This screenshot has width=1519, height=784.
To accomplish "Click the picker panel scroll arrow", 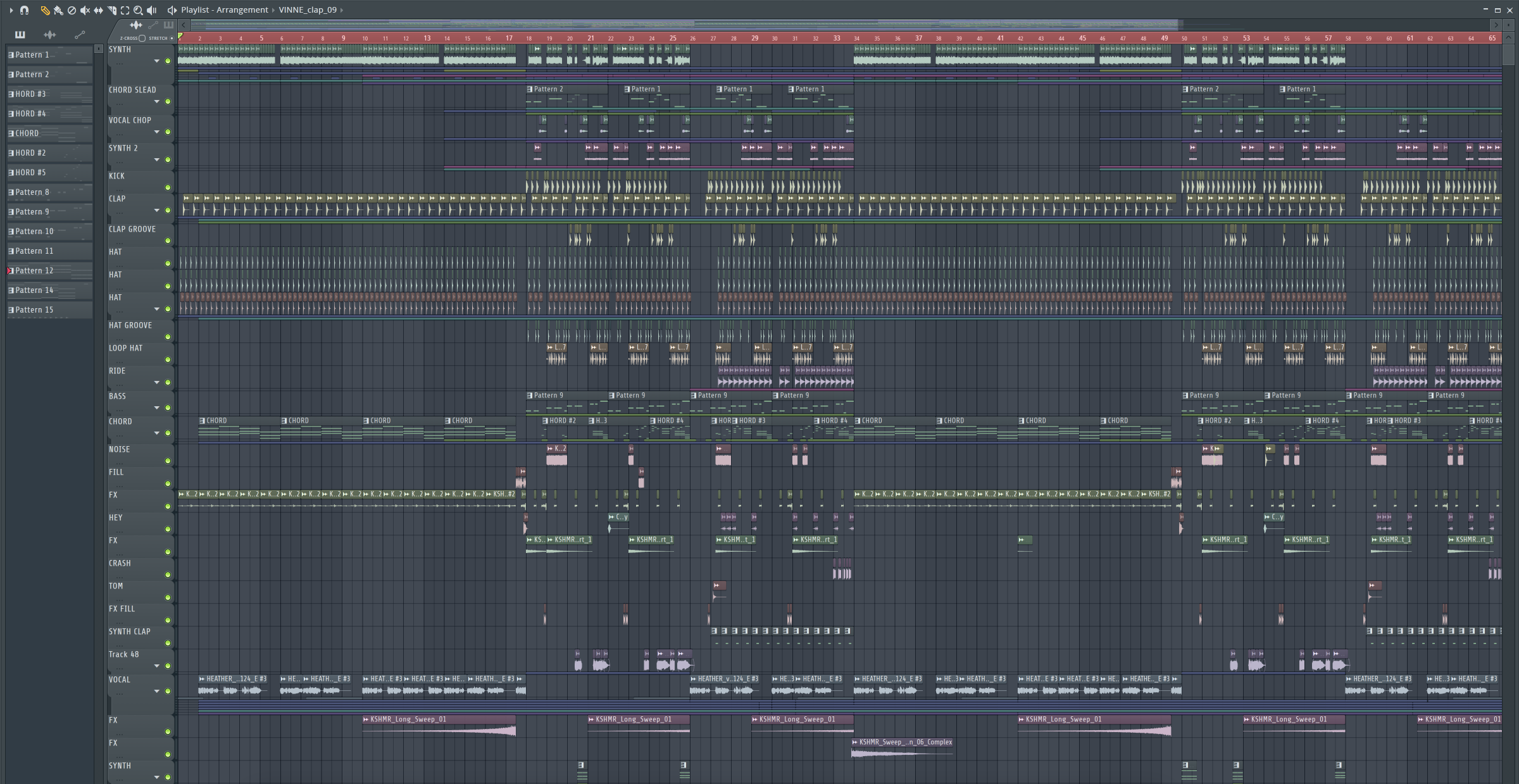I will point(98,49).
